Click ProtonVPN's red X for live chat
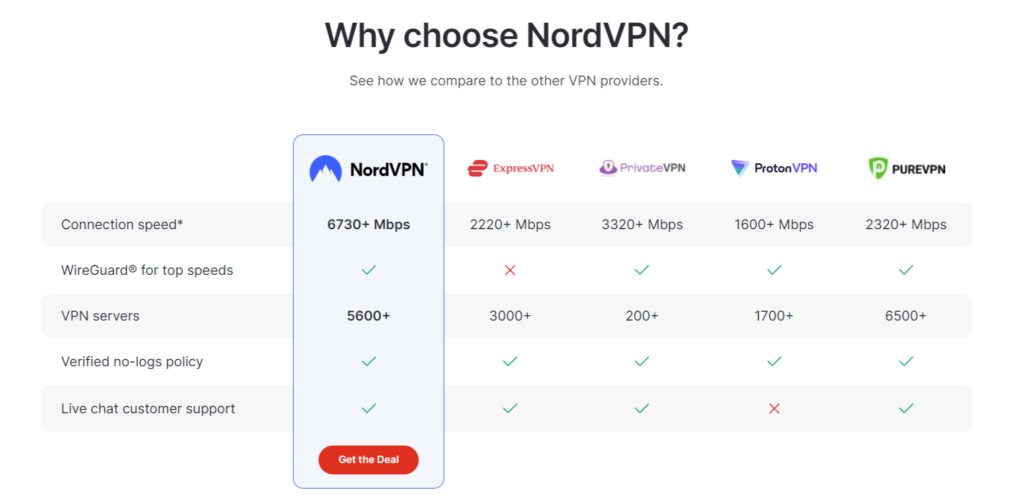The image size is (1024, 504). (775, 409)
